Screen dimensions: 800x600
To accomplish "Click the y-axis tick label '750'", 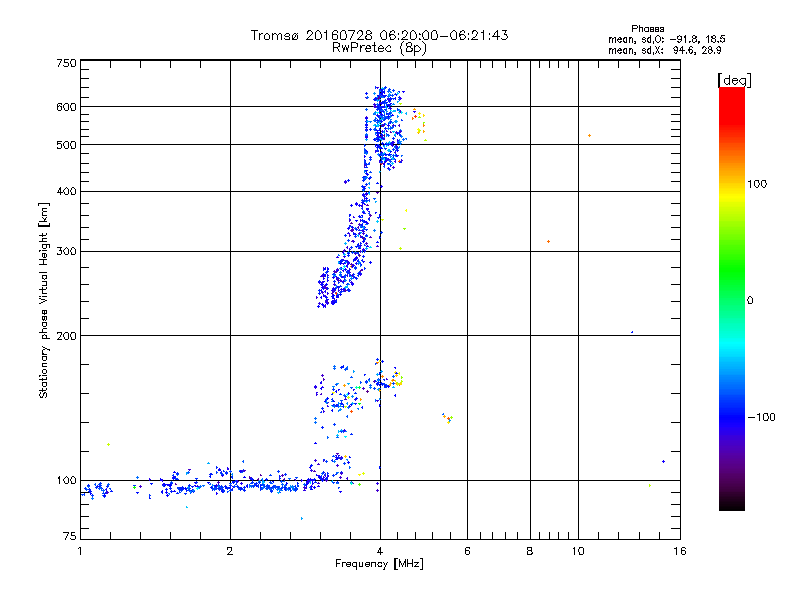I will 66,63.
